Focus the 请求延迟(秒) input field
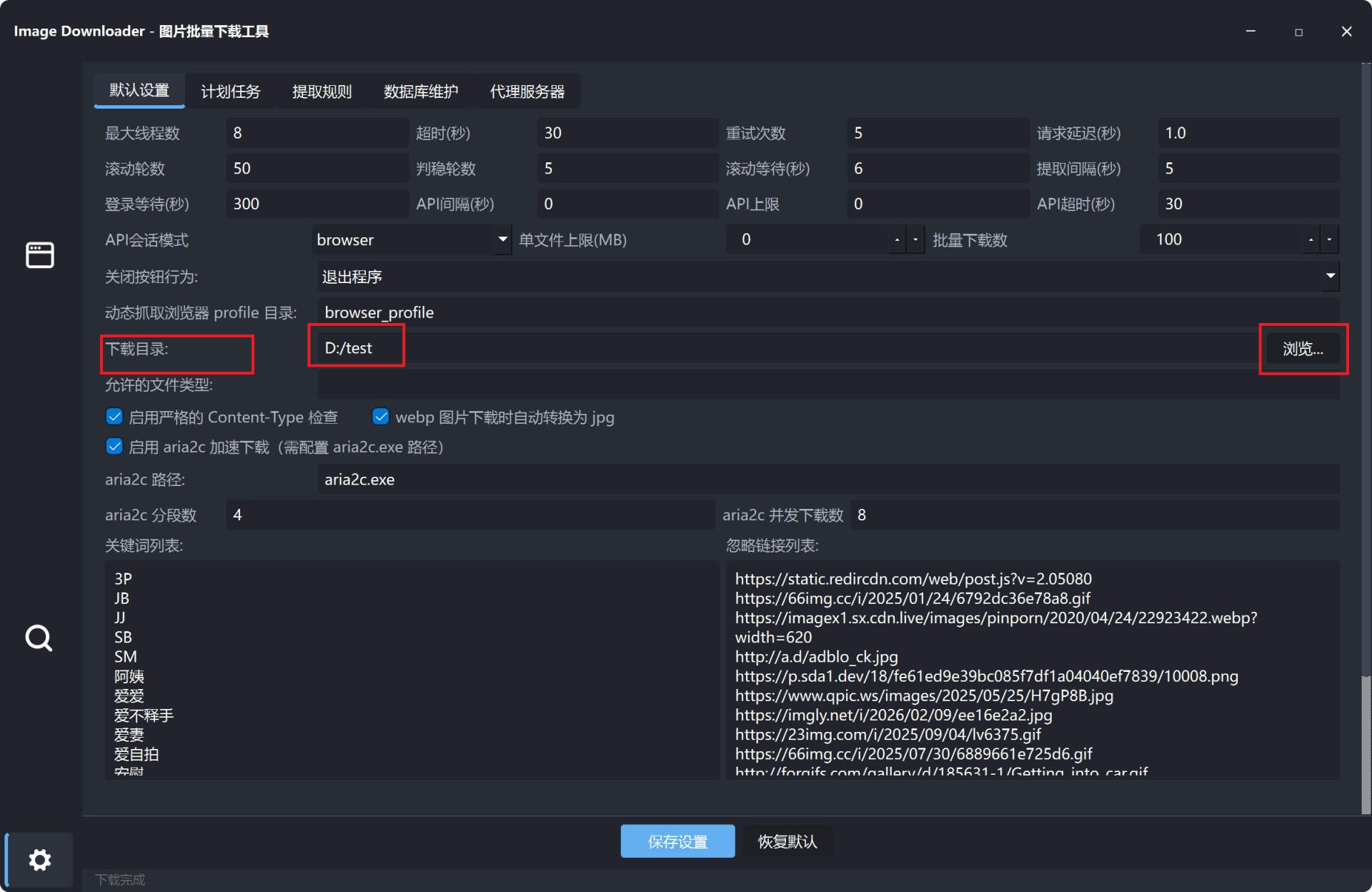The height and width of the screenshot is (892, 1372). [x=1248, y=133]
